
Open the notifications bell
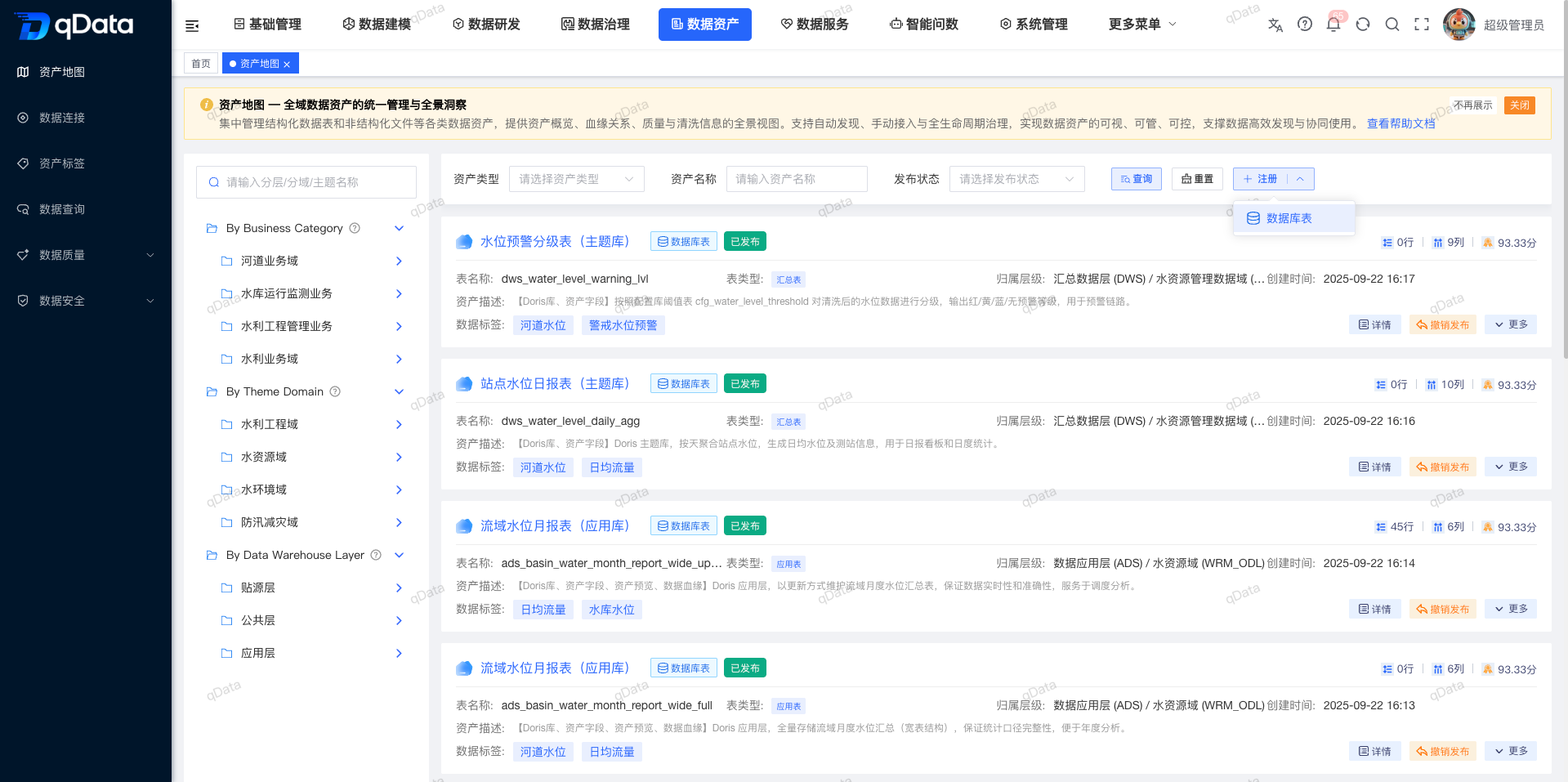tap(1333, 25)
